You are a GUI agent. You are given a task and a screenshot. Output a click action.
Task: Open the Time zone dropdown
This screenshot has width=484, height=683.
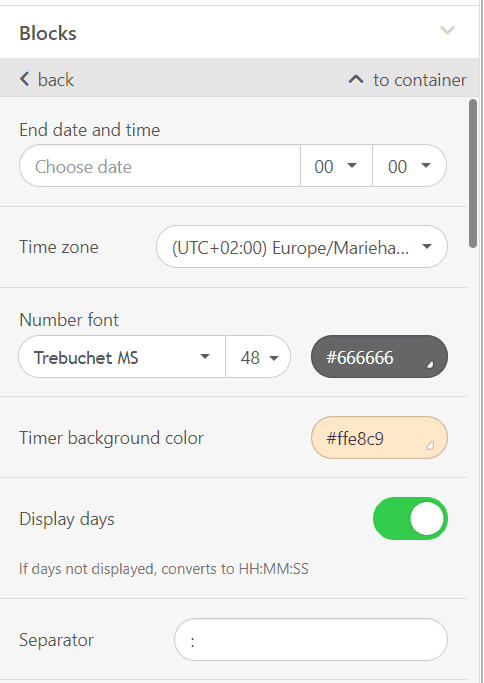point(302,247)
